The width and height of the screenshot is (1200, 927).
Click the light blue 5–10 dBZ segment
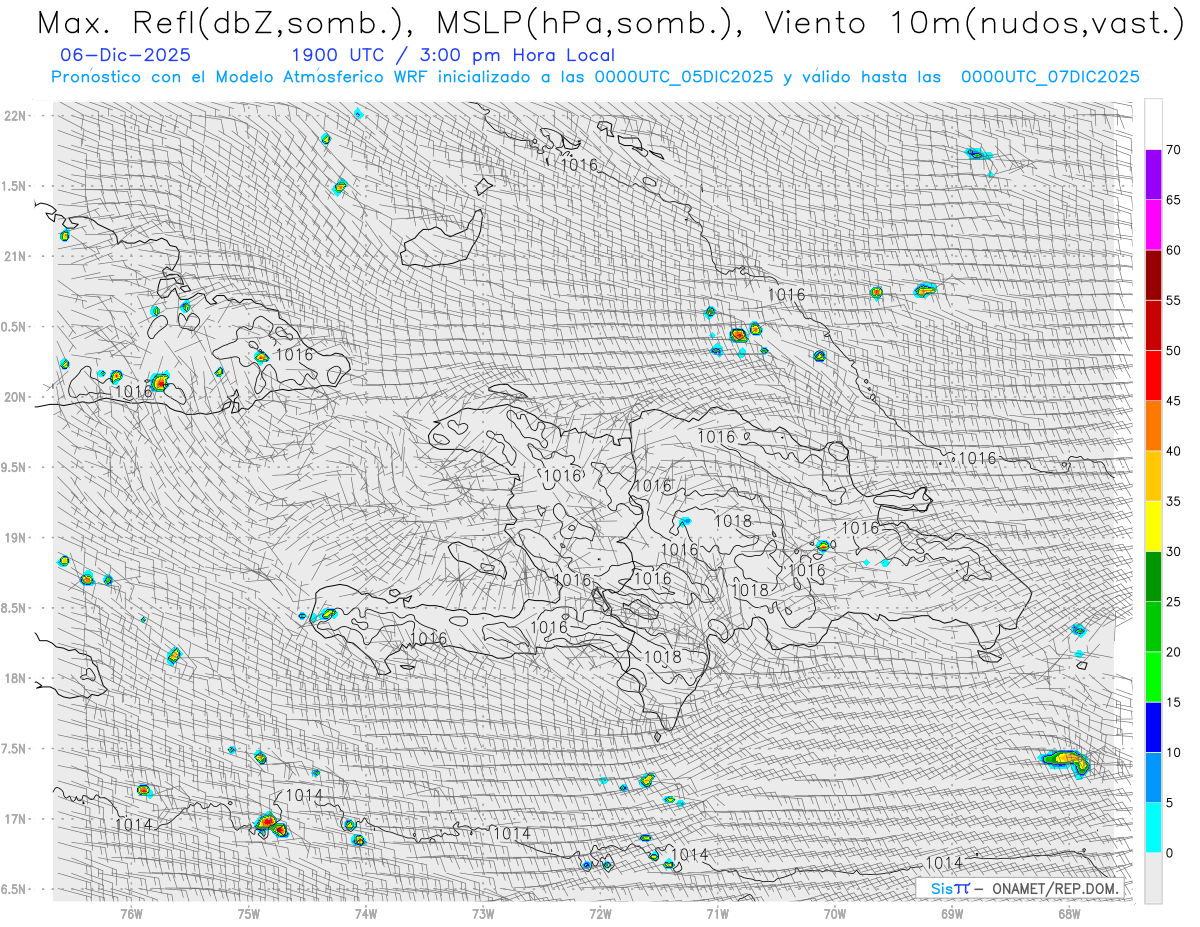click(x=1153, y=777)
